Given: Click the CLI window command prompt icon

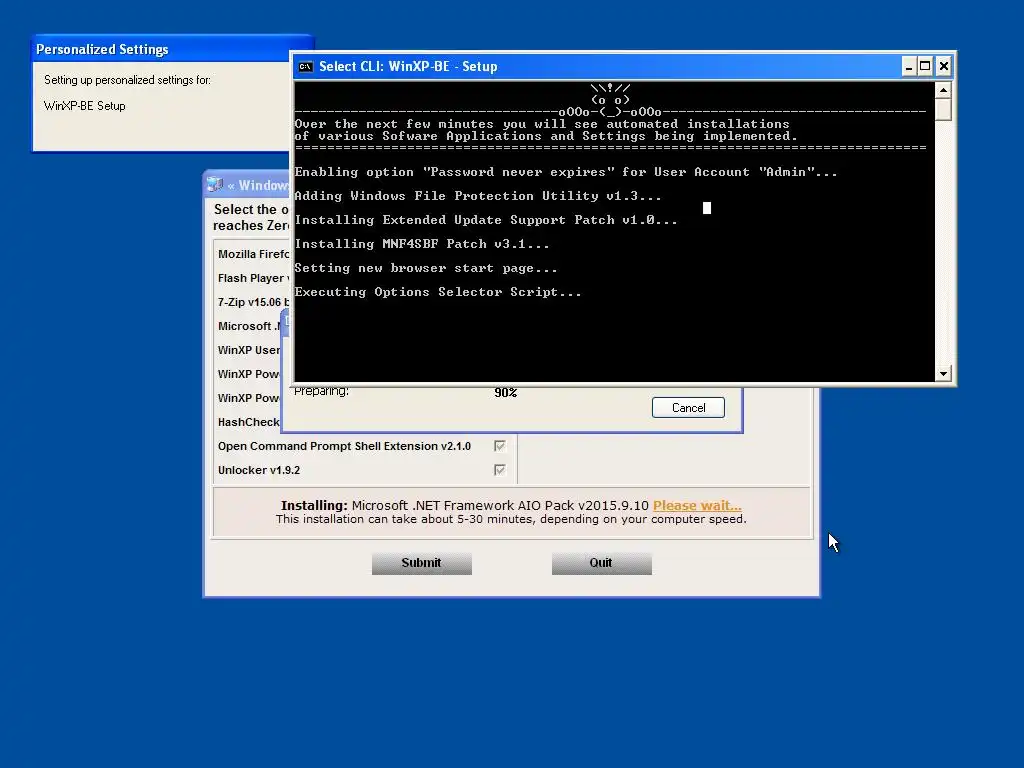Looking at the screenshot, I should point(305,67).
